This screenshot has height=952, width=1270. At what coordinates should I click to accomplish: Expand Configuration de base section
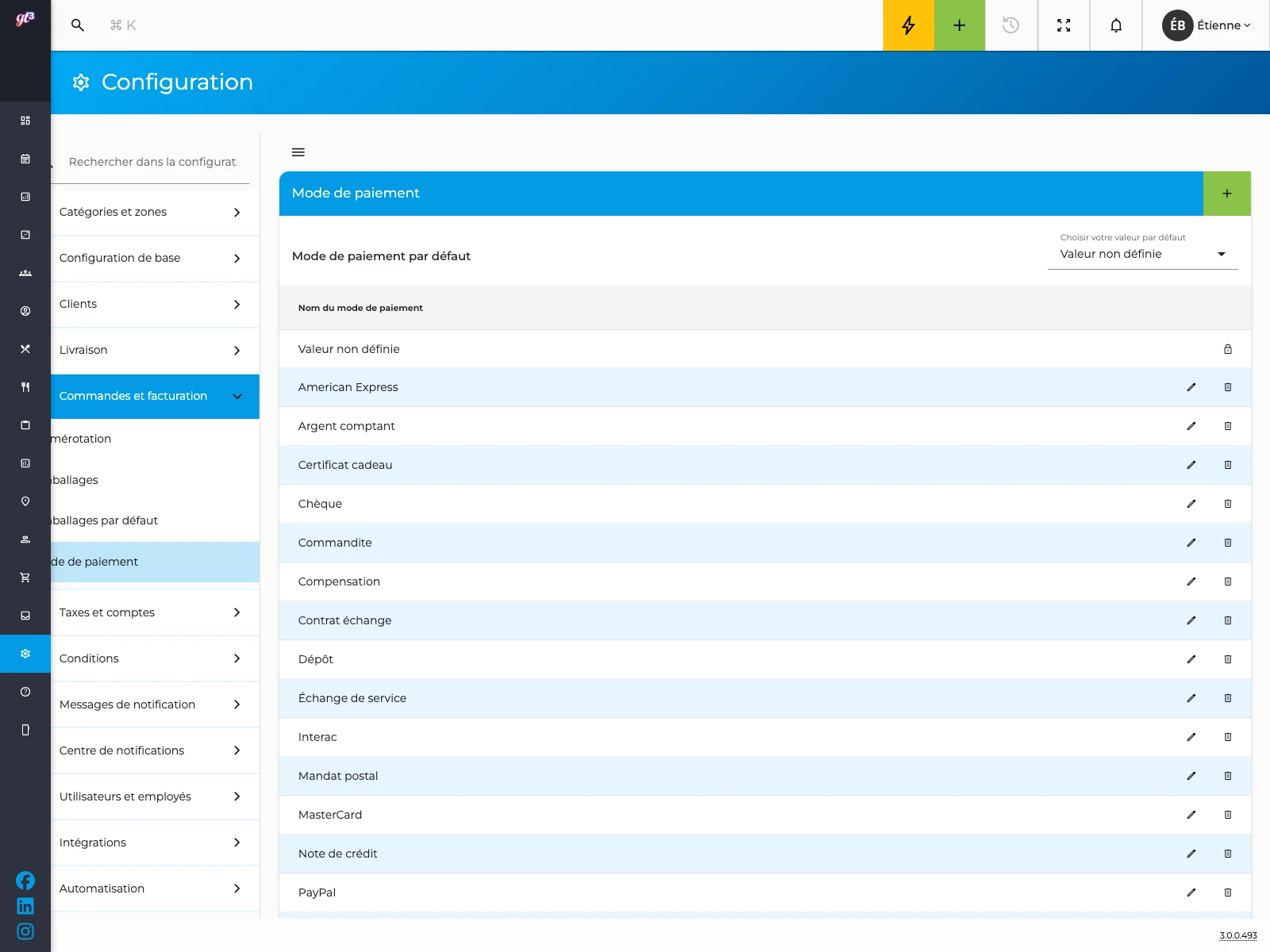tap(155, 258)
